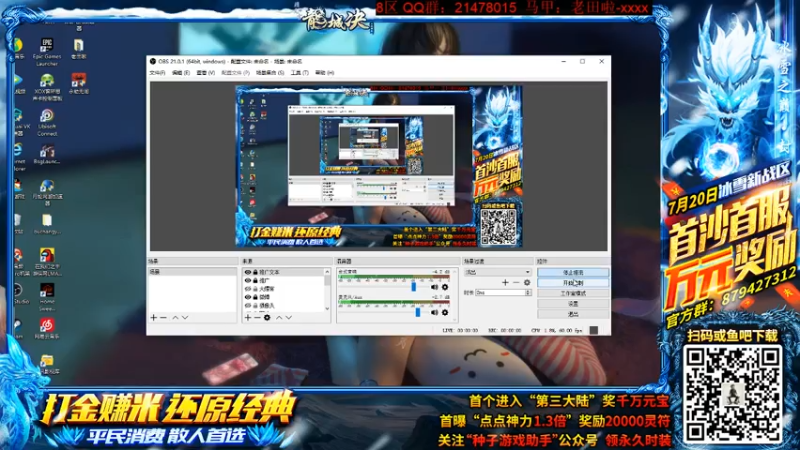Open the 帮助(H) menu
Screen dimensions: 800x450
(x=324, y=73)
